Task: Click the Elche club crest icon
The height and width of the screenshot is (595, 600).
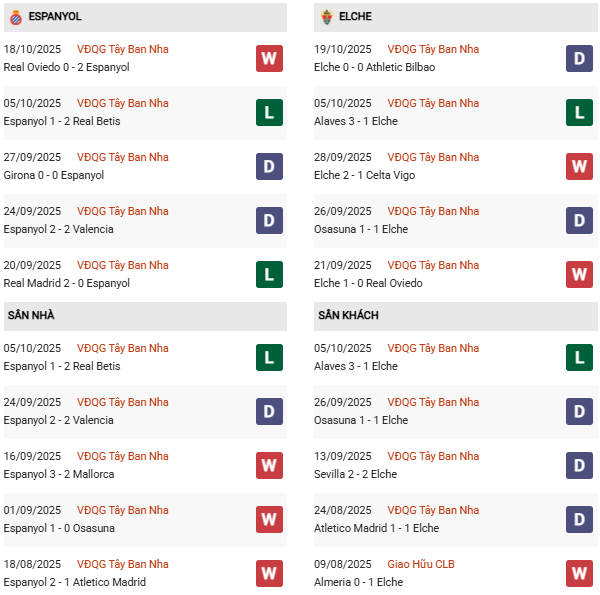Action: pyautogui.click(x=326, y=17)
